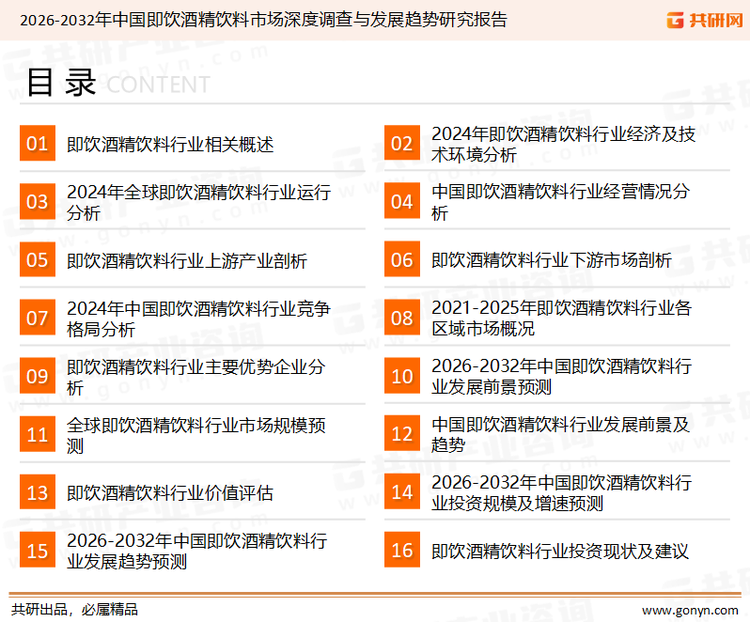This screenshot has width=750, height=622.
Task: Click the orange 14 chapter badge
Action: click(402, 492)
